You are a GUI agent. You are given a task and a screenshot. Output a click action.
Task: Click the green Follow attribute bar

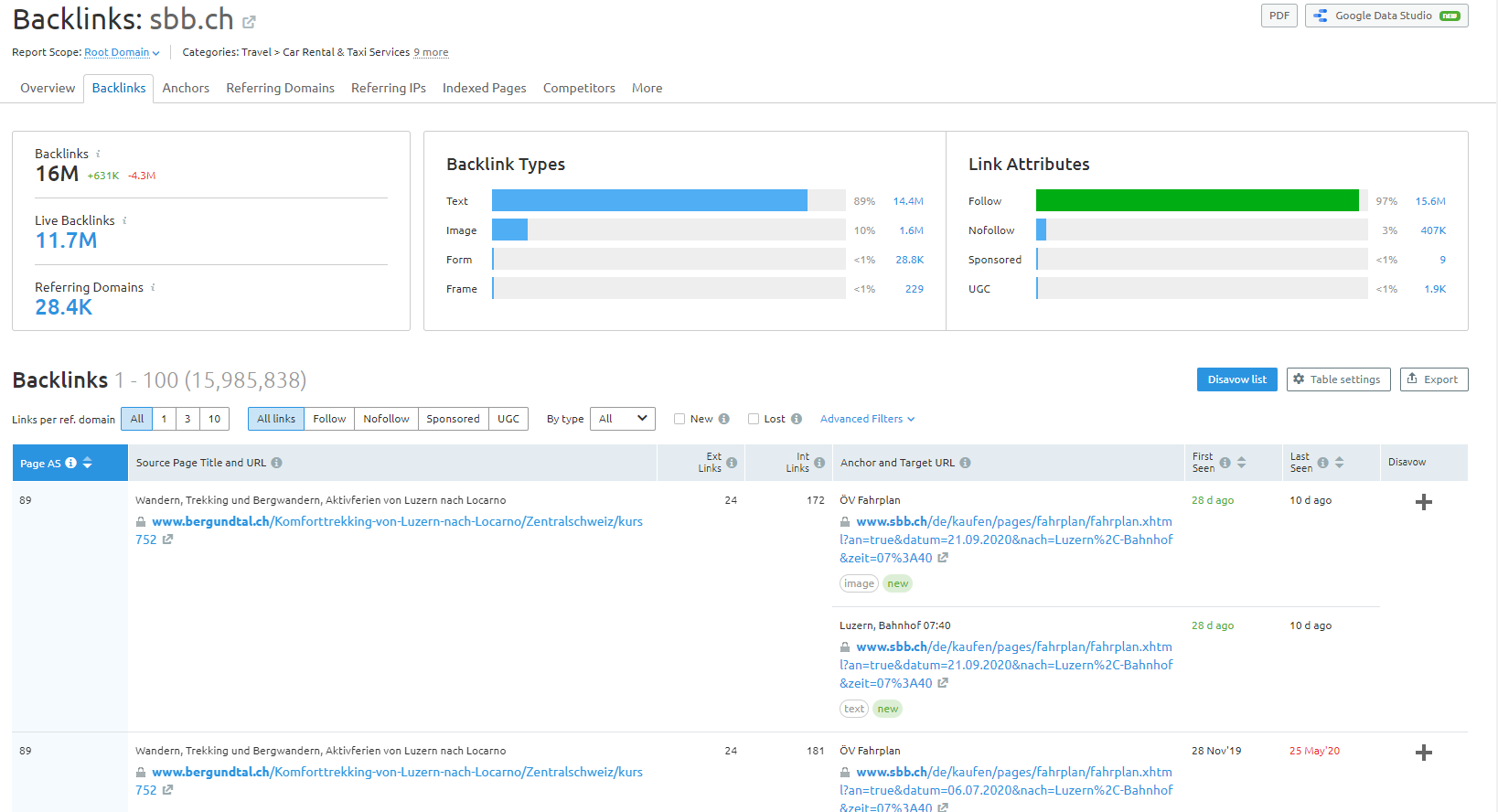pos(1197,200)
